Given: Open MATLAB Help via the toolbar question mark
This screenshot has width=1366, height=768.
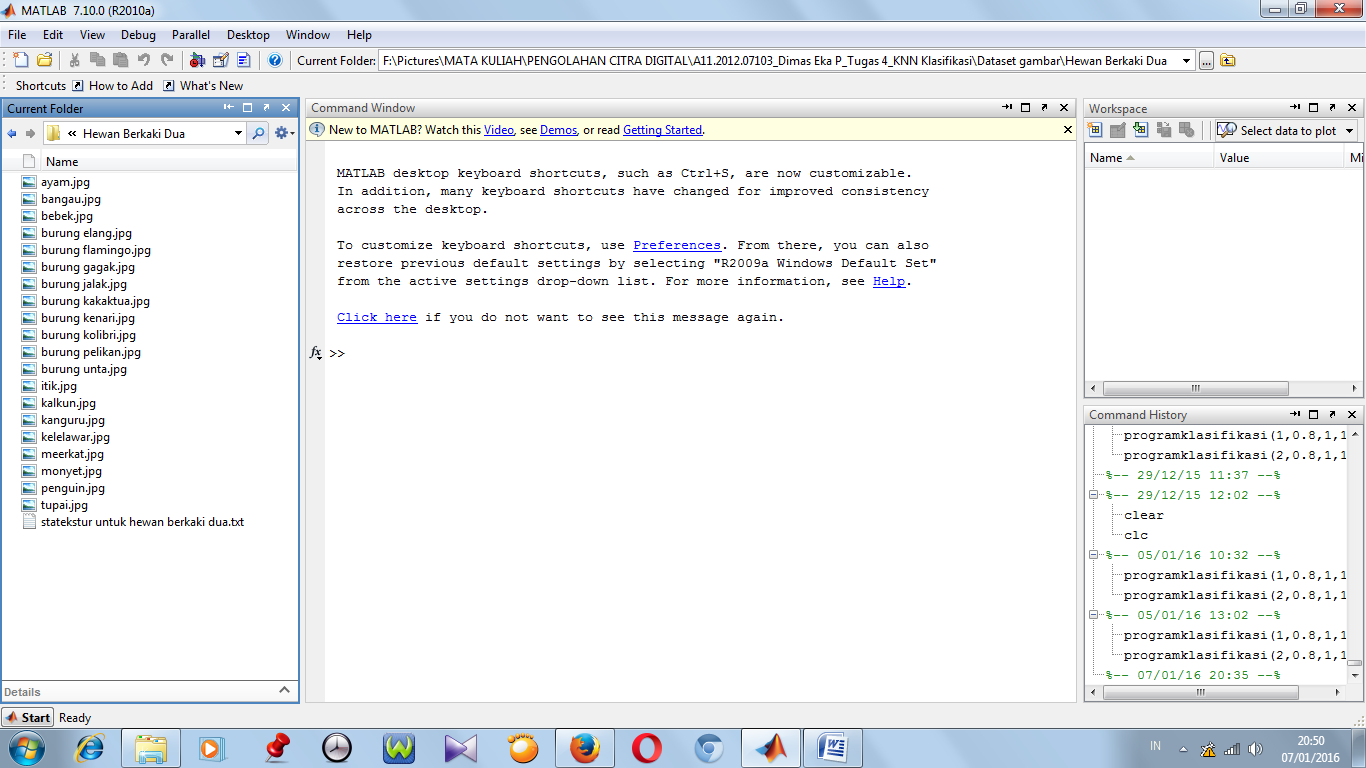Looking at the screenshot, I should click(x=276, y=60).
